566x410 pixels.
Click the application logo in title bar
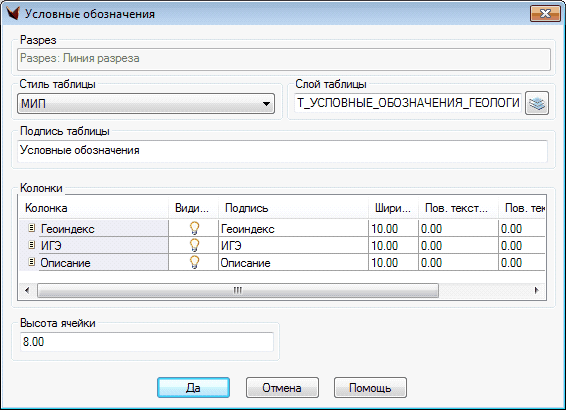pos(12,14)
